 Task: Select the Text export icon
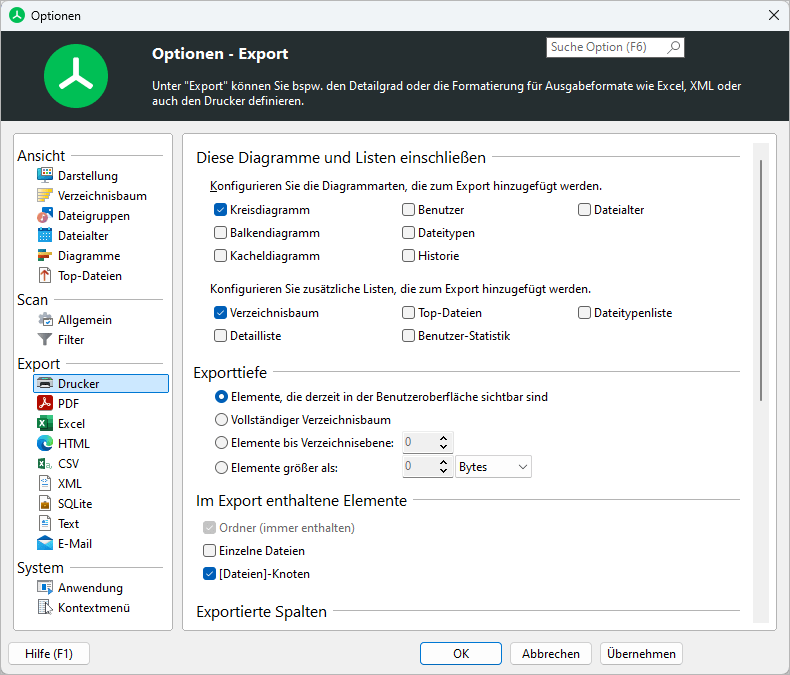point(45,523)
